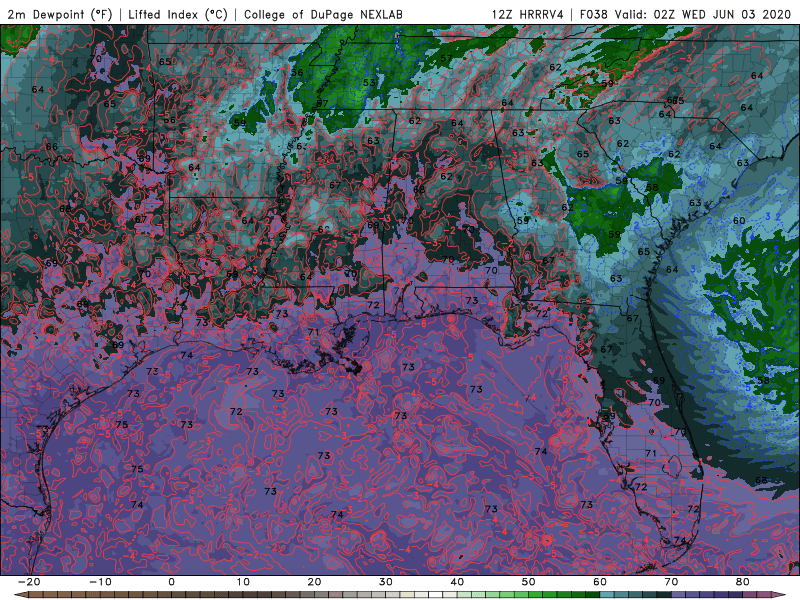Click the "-20" colorbar scale label
Image resolution: width=800 pixels, height=600 pixels.
[x=29, y=582]
